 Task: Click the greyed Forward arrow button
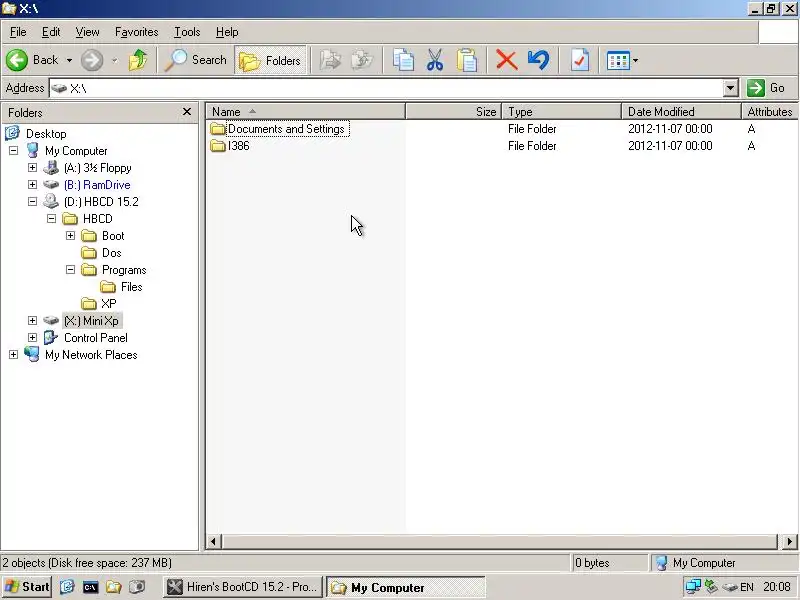(x=92, y=60)
